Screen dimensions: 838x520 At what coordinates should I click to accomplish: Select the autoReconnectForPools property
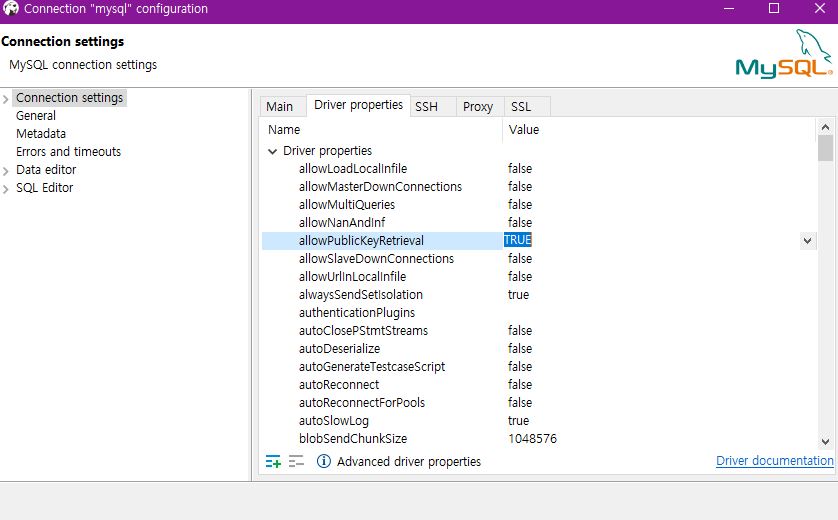(x=362, y=403)
